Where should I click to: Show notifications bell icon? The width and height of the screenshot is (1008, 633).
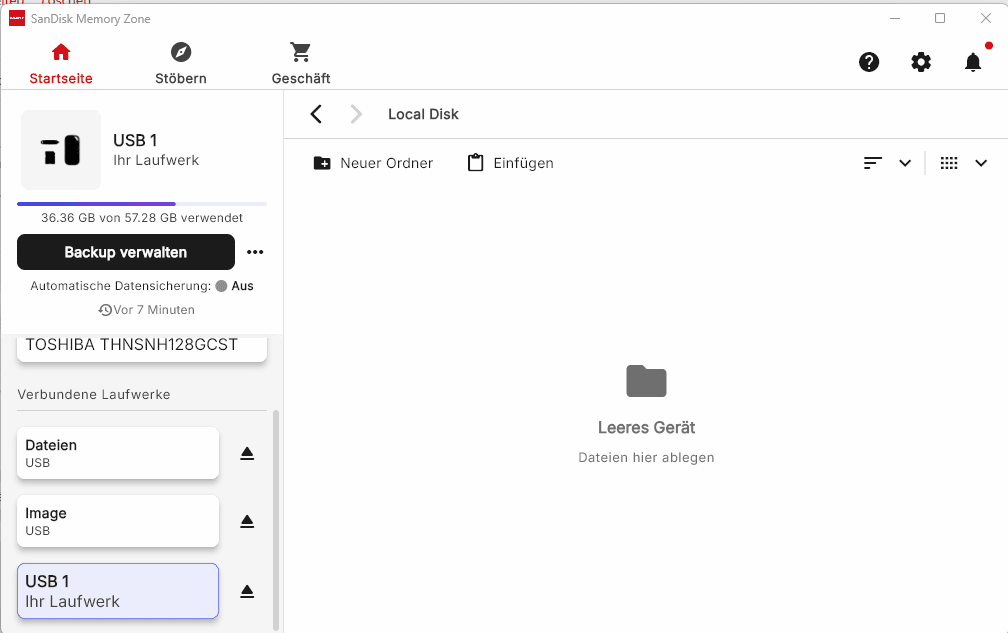pos(973,62)
